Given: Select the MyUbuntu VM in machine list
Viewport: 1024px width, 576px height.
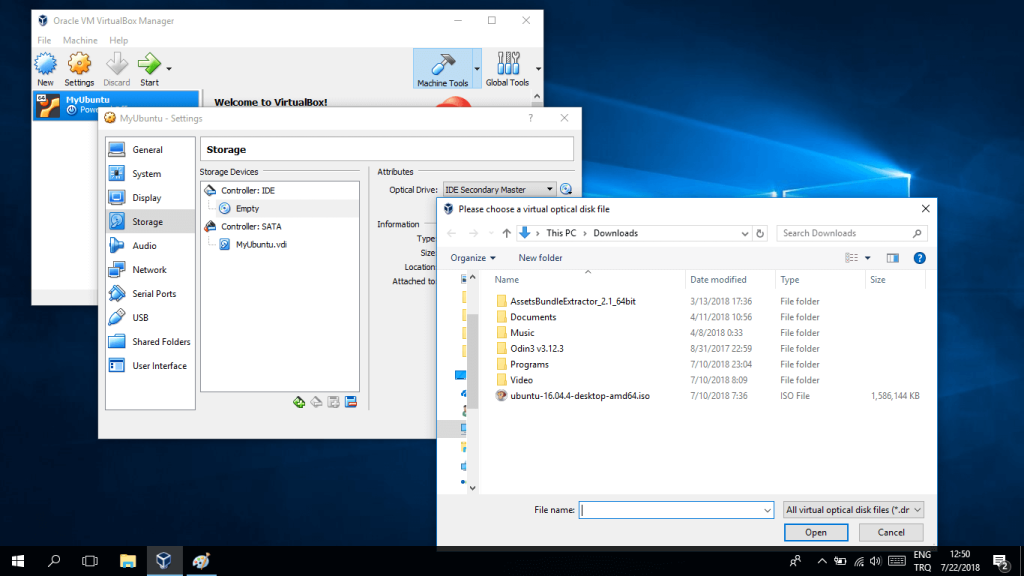Looking at the screenshot, I should click(x=116, y=104).
